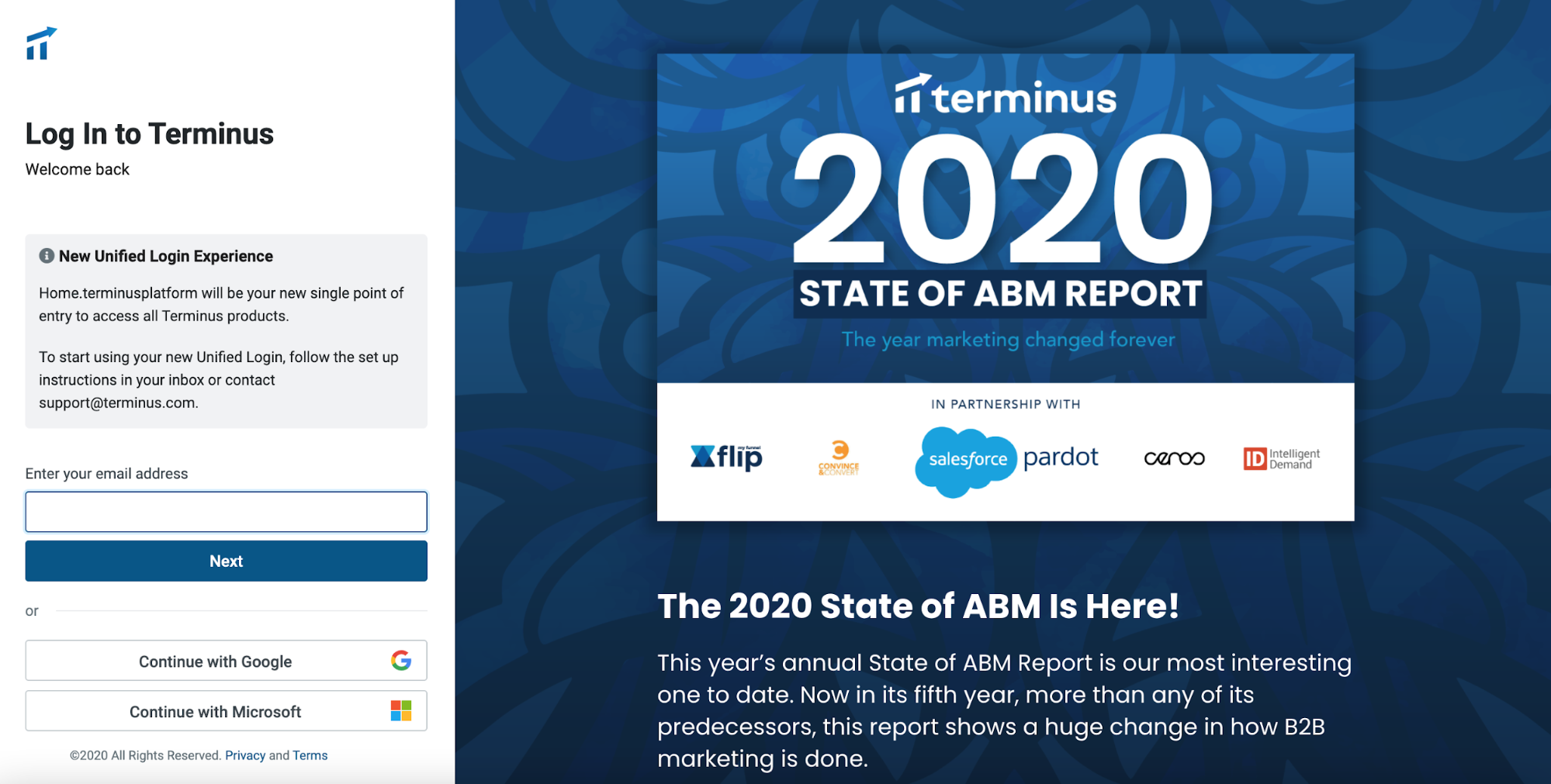Click the Next button
The image size is (1551, 784).
point(227,561)
